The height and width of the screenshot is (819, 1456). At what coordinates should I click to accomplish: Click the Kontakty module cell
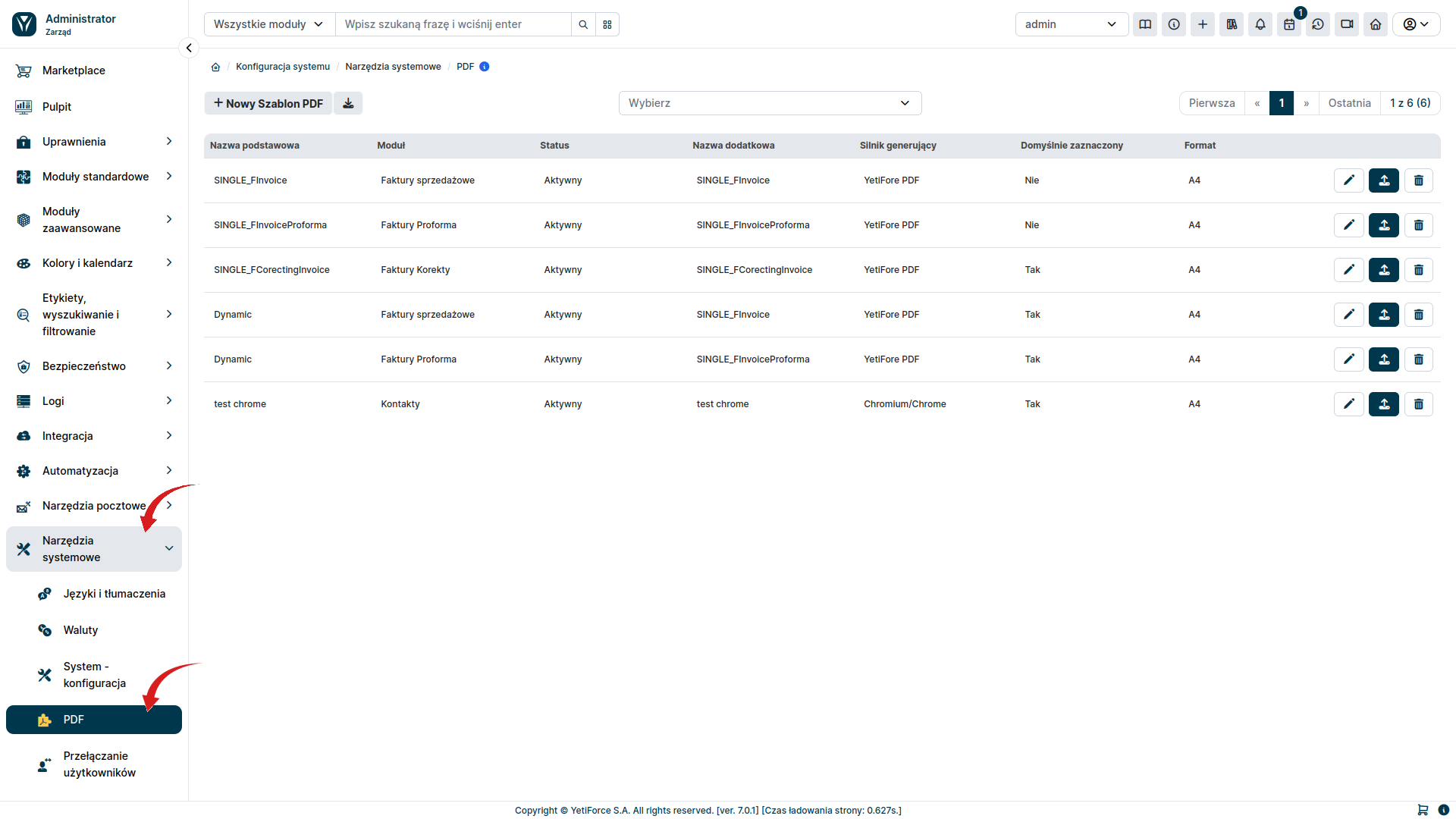click(400, 404)
